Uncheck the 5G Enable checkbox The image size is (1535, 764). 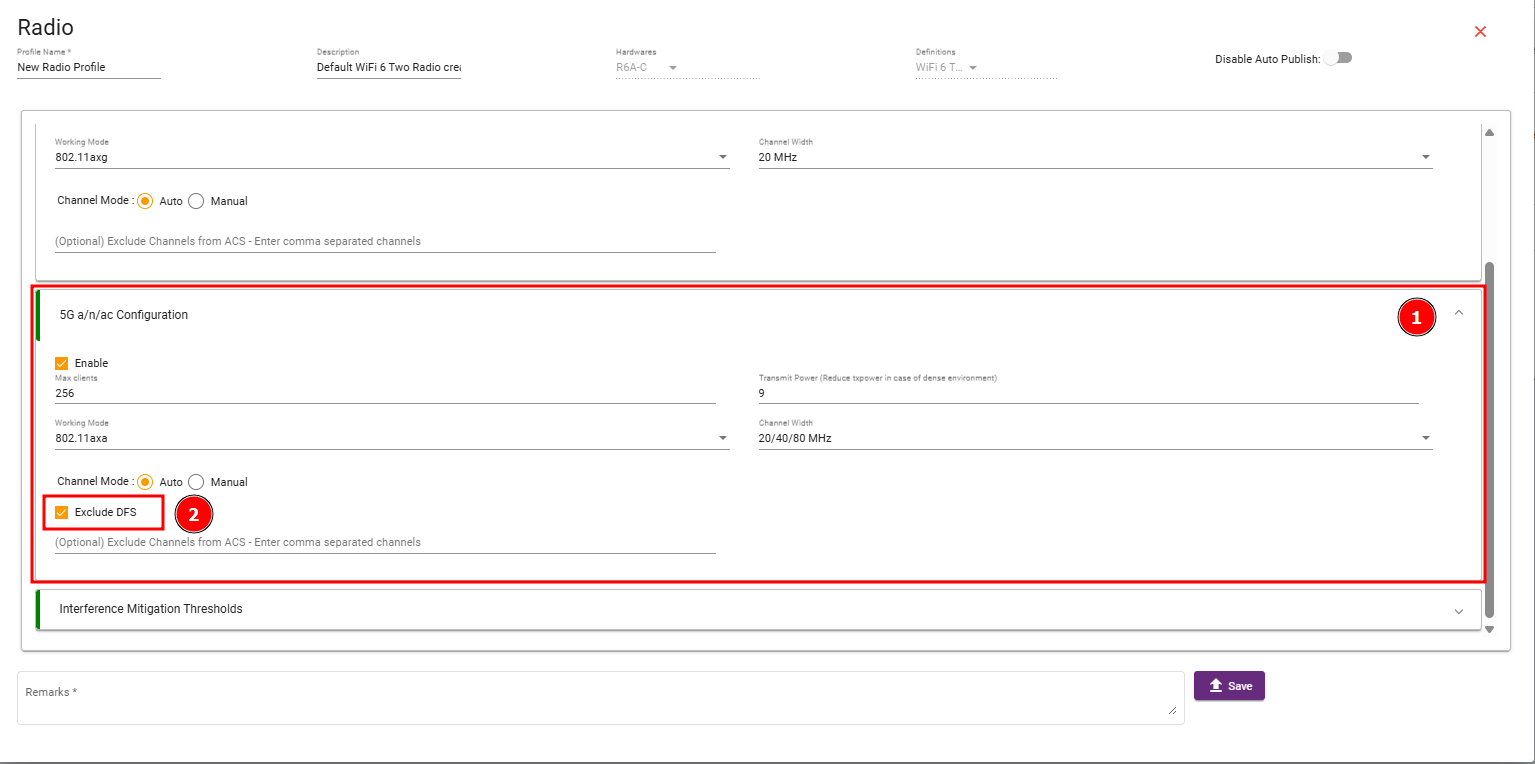point(62,363)
